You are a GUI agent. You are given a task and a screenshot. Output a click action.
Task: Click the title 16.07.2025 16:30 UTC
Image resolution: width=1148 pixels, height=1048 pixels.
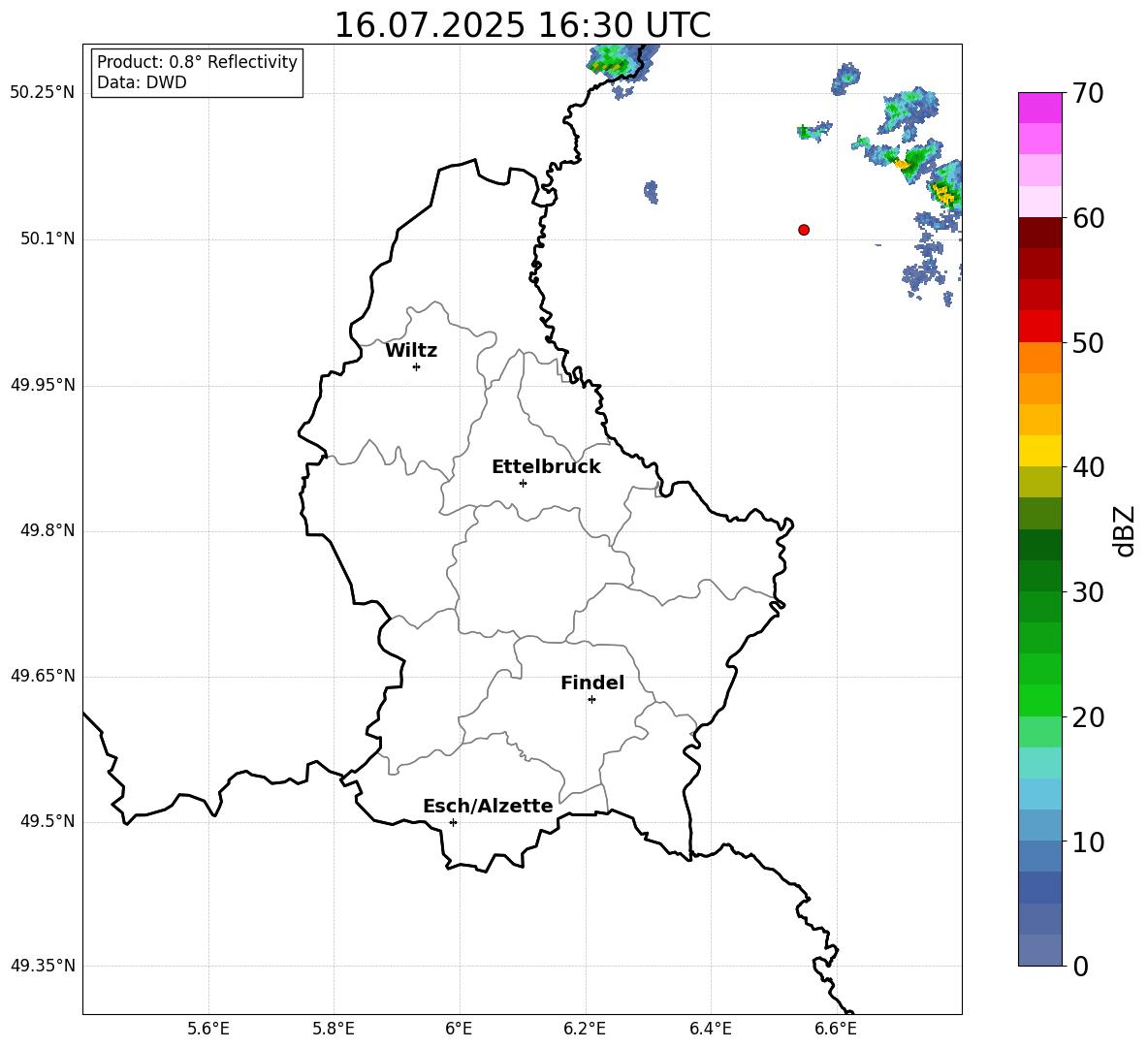523,25
